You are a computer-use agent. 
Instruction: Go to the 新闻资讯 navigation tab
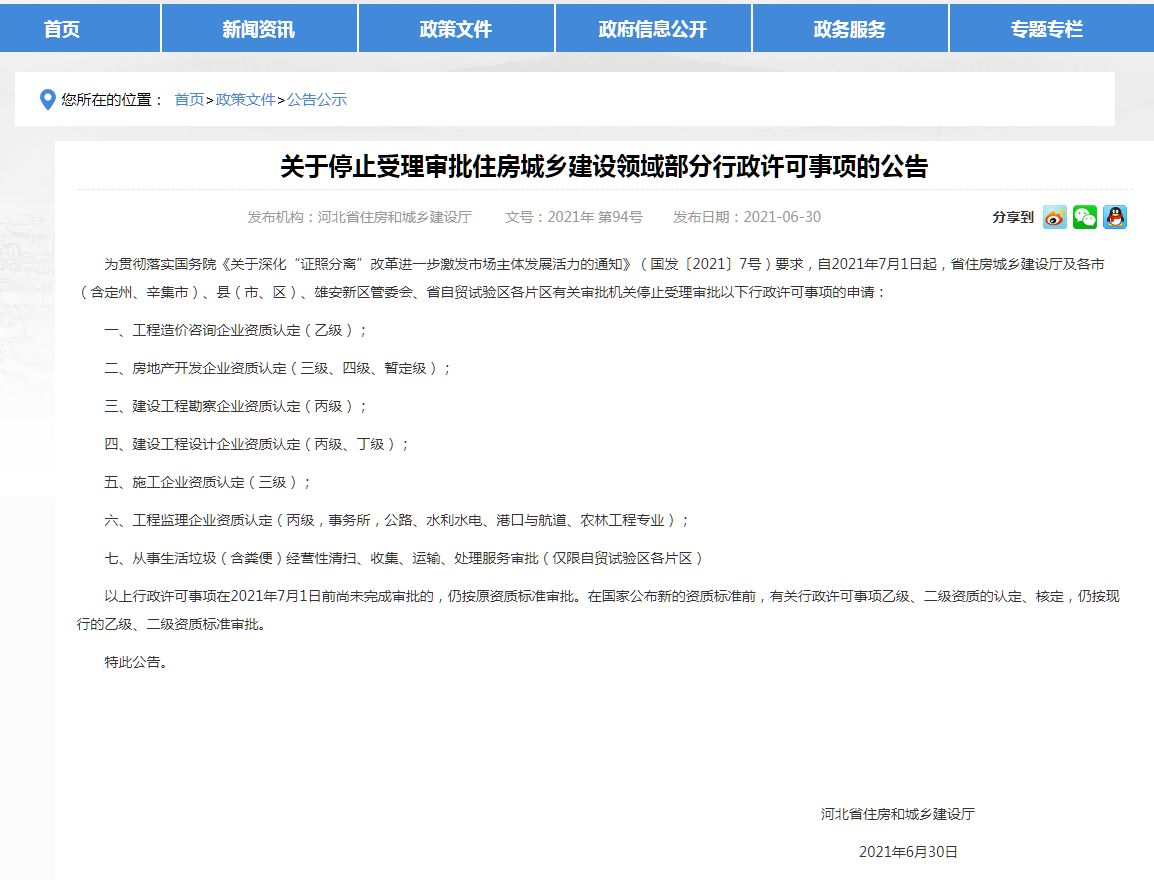pyautogui.click(x=258, y=29)
